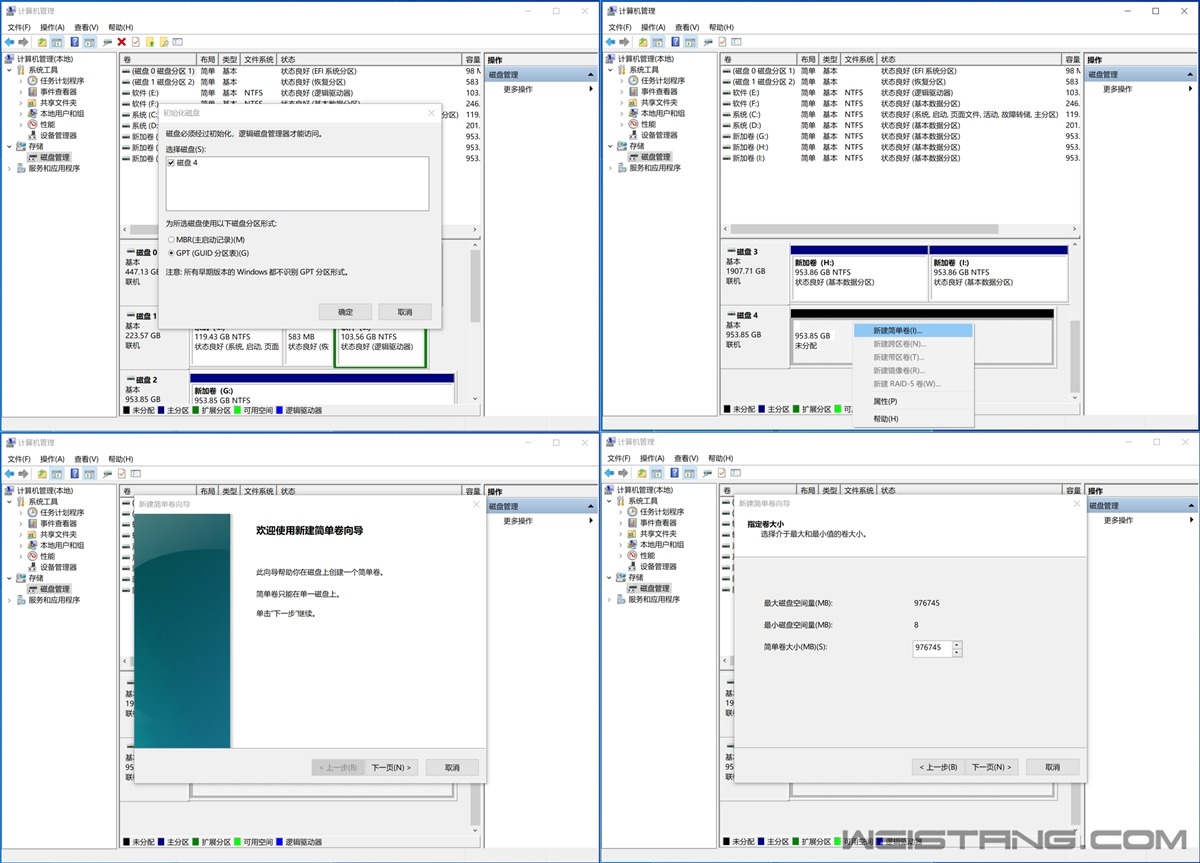
Task: Choose 新建简单卷(I)... from context menu
Action: coord(913,330)
